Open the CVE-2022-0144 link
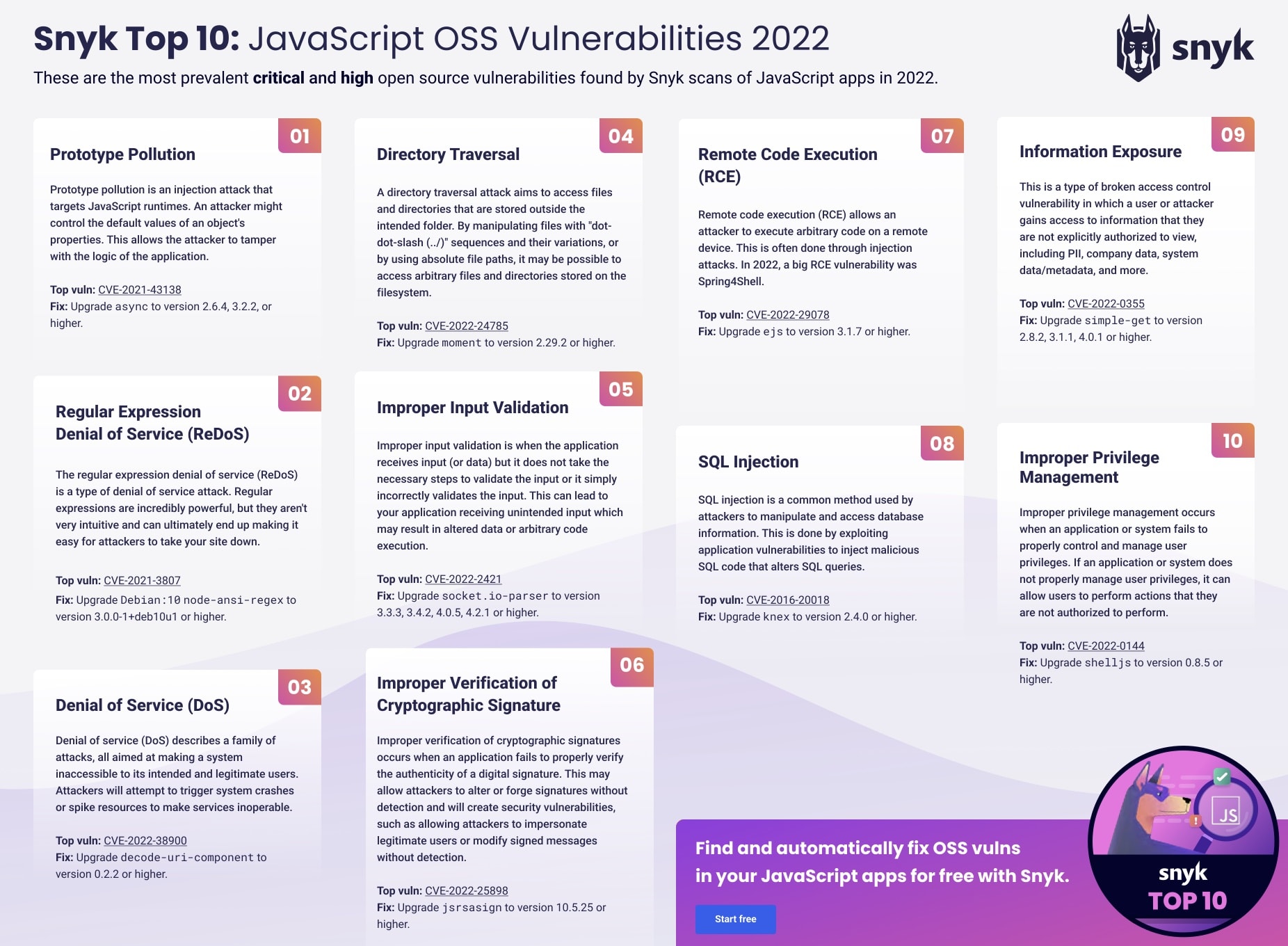This screenshot has width=1288, height=946. click(x=1106, y=646)
